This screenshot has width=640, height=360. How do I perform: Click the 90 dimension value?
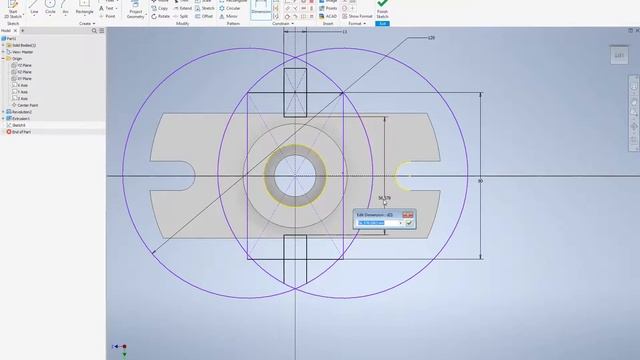[x=480, y=181]
